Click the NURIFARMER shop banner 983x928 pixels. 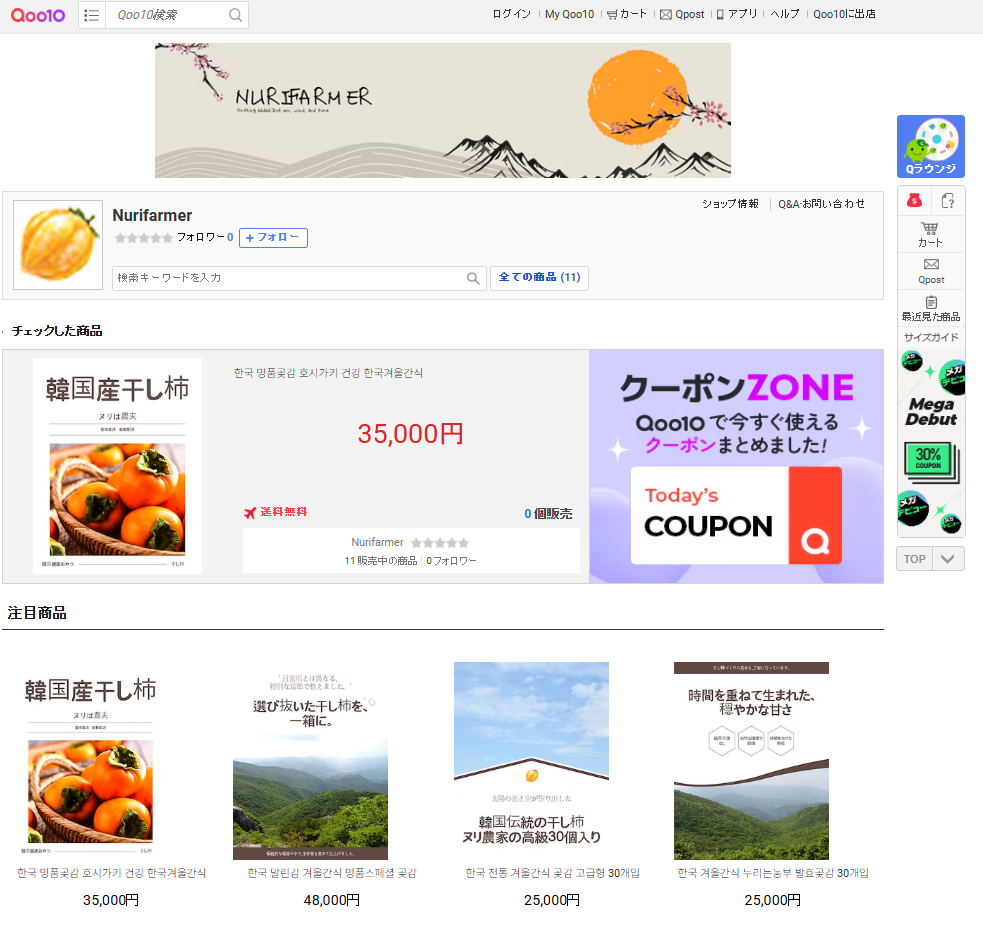click(443, 110)
